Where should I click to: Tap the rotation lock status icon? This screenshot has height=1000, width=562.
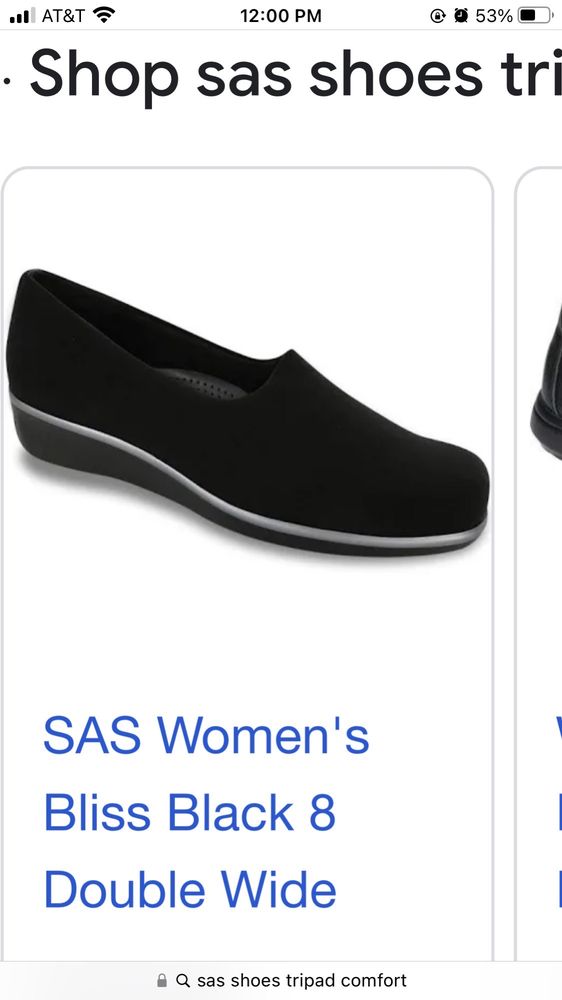tap(438, 16)
